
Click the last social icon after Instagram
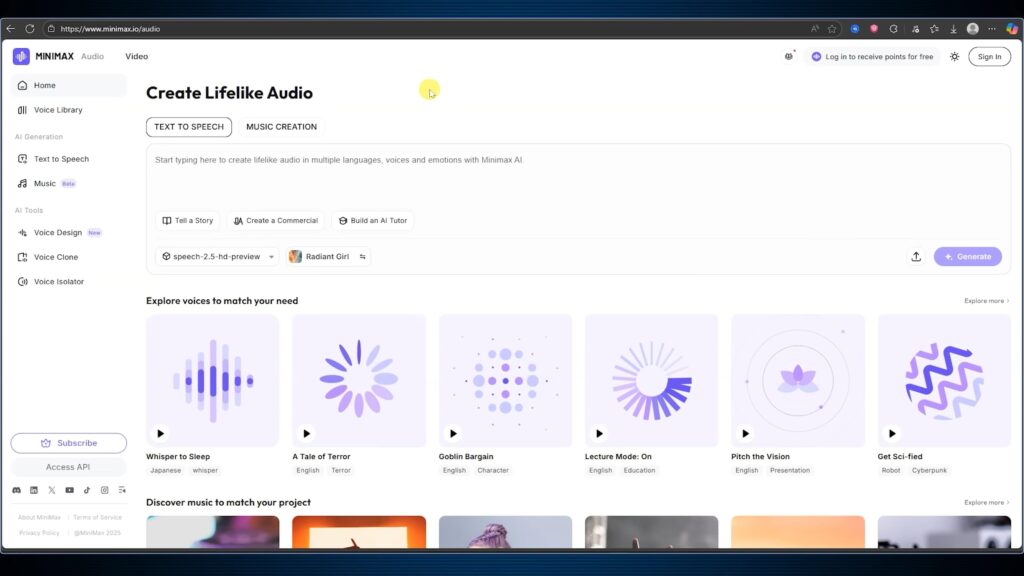(x=122, y=490)
